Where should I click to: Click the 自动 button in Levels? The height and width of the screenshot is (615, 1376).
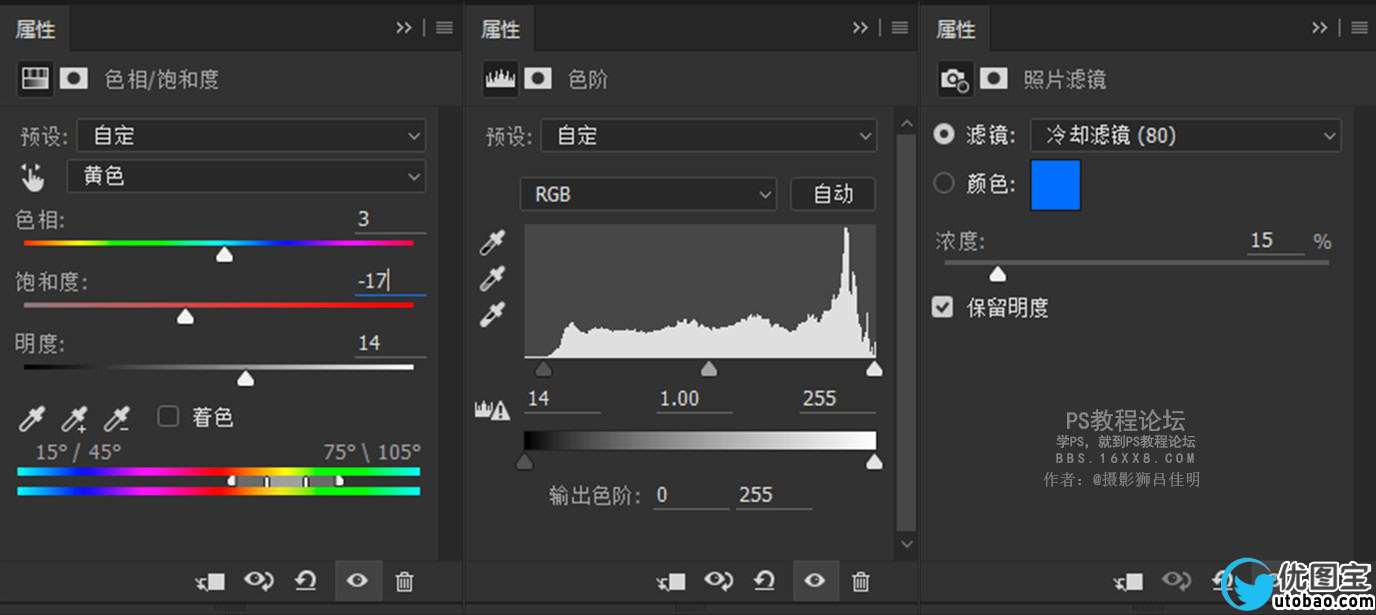pyautogui.click(x=832, y=194)
